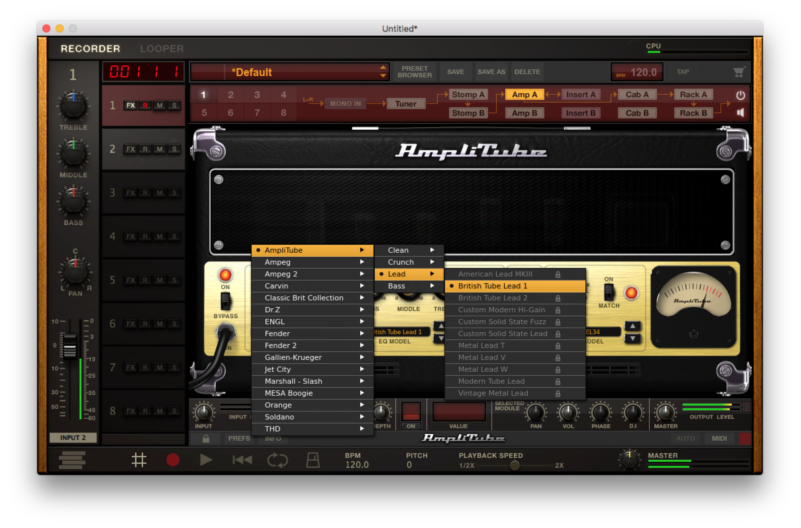Flip the BYPASS switch on amp

225,301
